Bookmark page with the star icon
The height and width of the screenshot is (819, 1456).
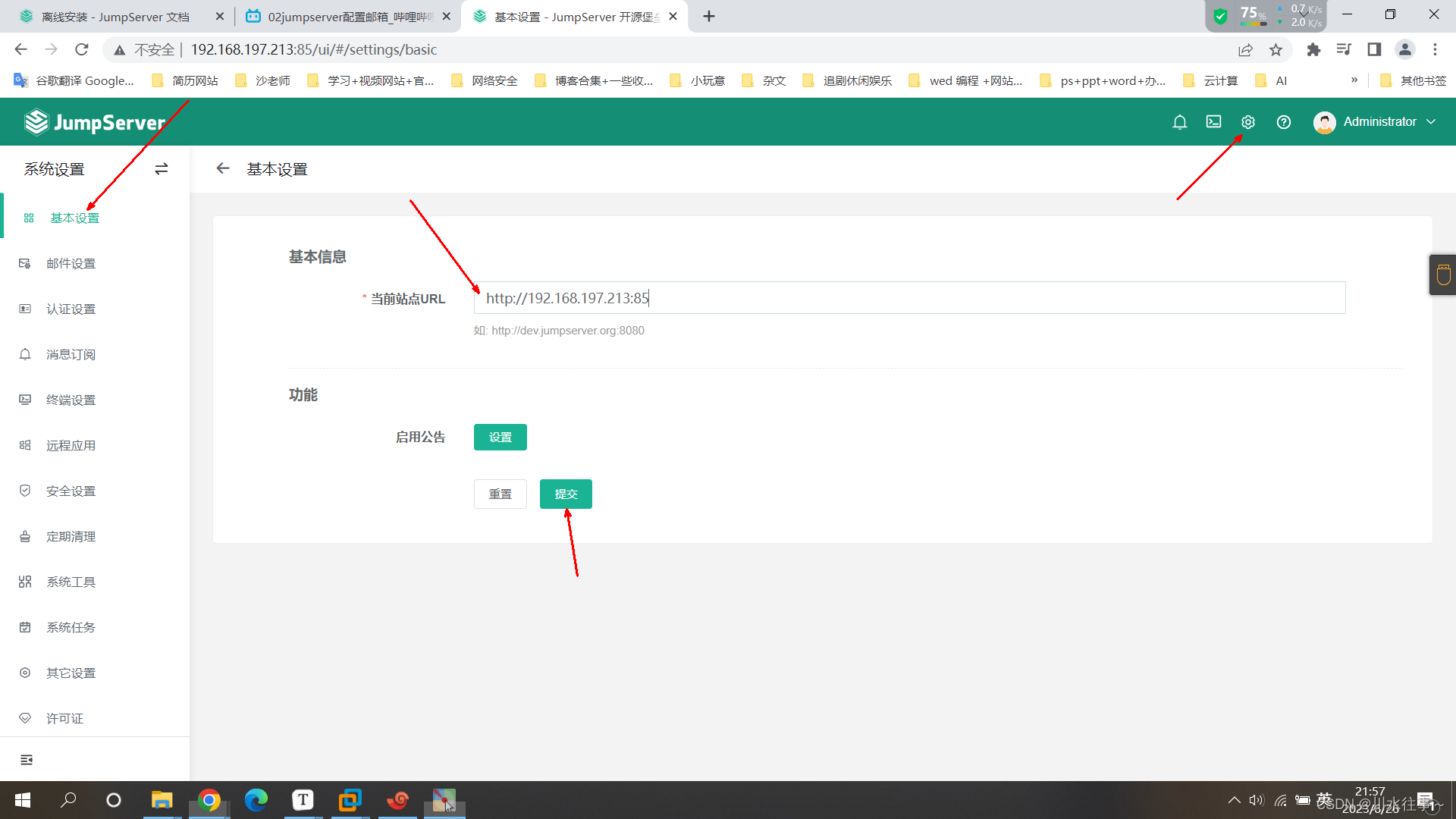(x=1276, y=50)
